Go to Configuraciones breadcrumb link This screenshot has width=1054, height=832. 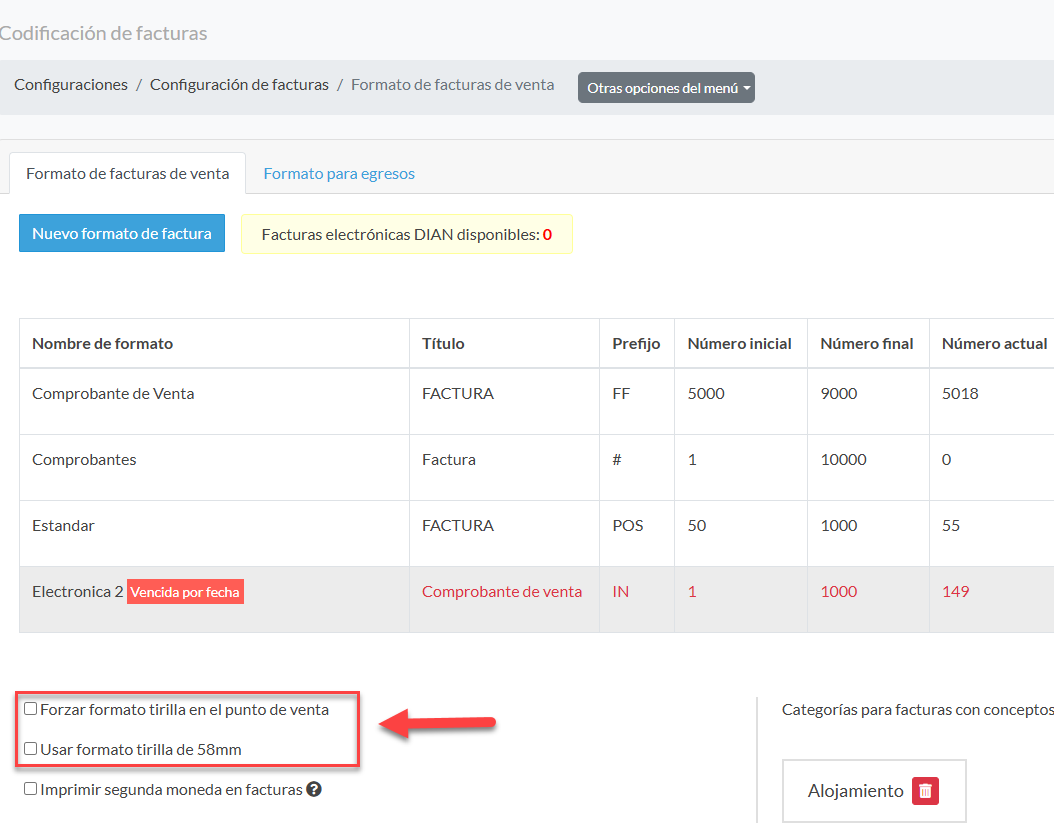(x=71, y=85)
